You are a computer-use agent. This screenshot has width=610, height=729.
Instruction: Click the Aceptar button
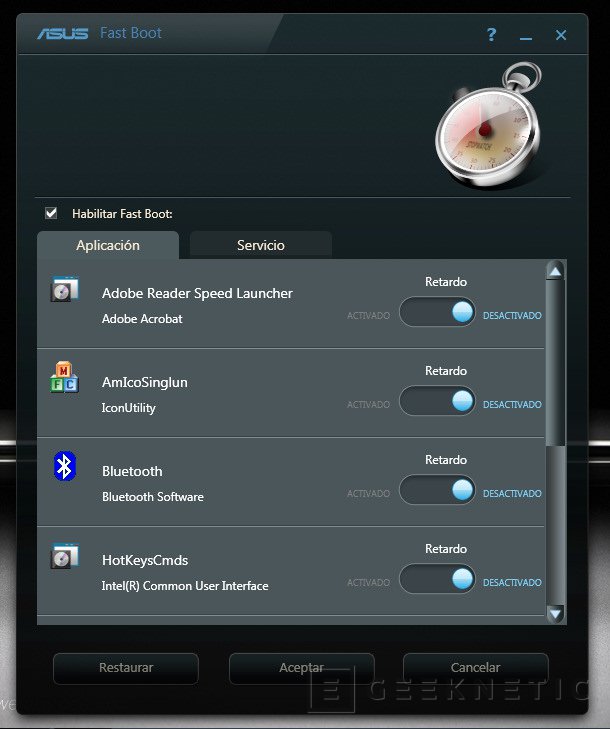[x=301, y=668]
